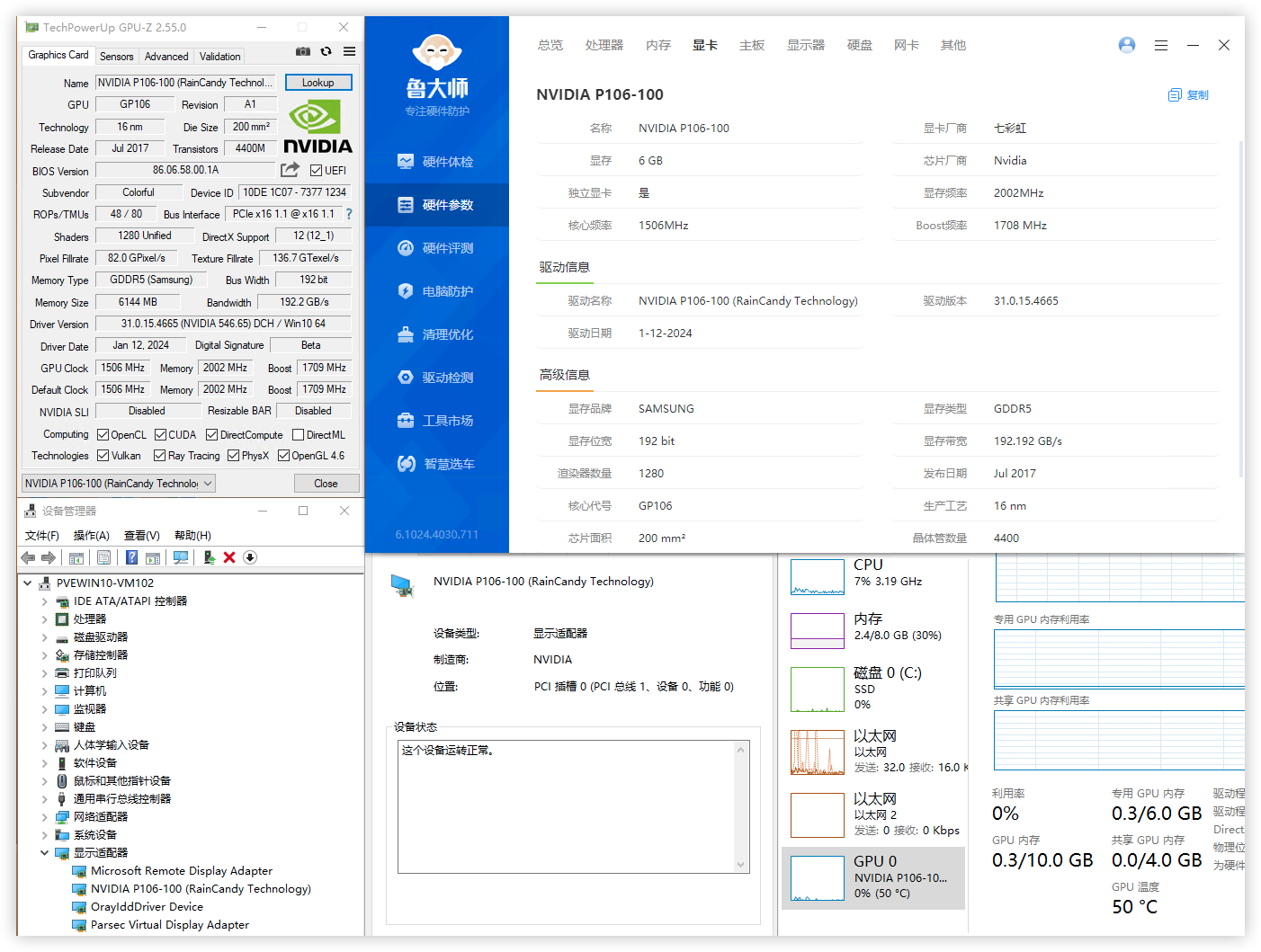Select NVIDIA P106-100 device in tree
This screenshot has height=952, width=1261.
click(201, 888)
